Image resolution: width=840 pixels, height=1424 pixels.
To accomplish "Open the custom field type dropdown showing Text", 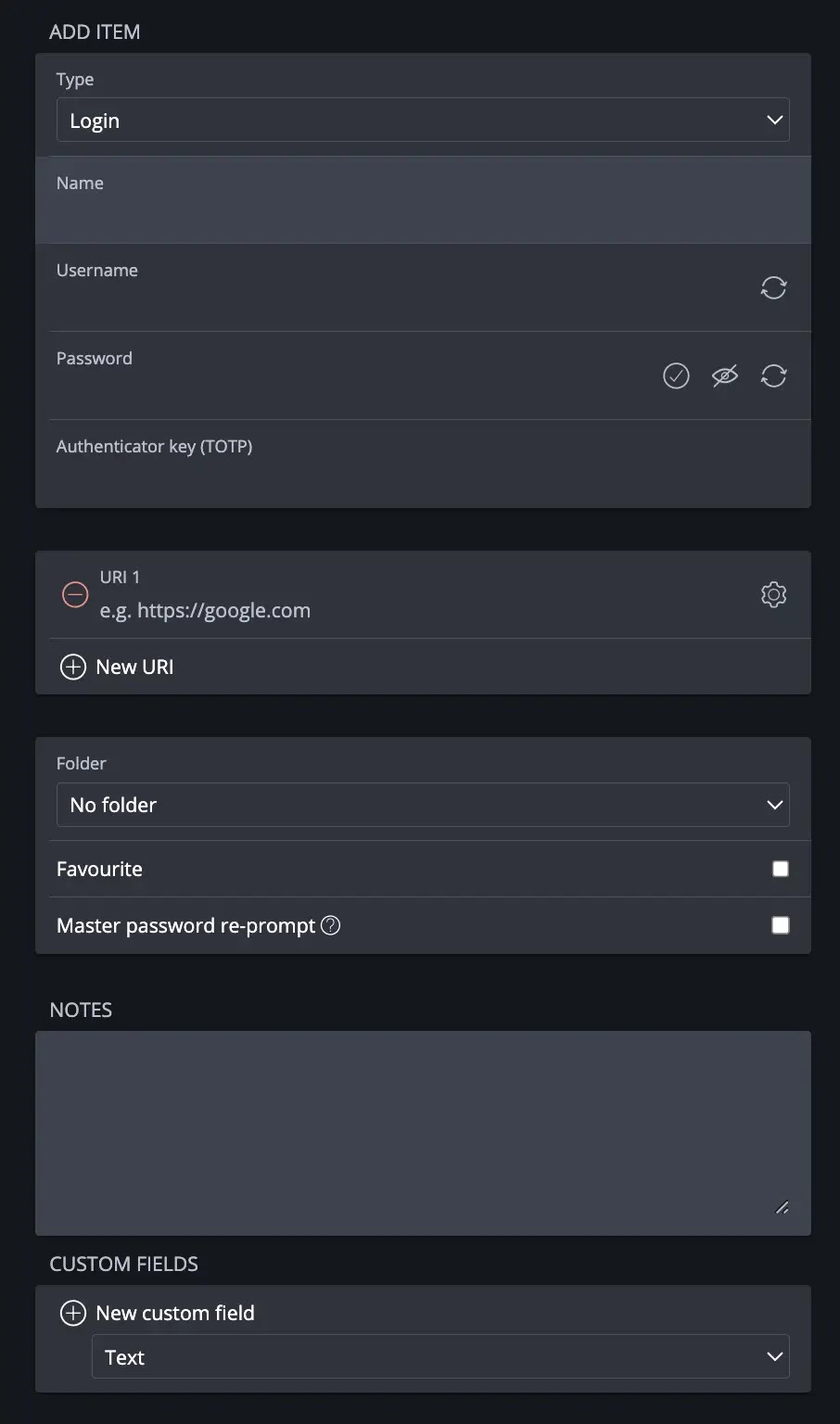I will coord(440,1356).
